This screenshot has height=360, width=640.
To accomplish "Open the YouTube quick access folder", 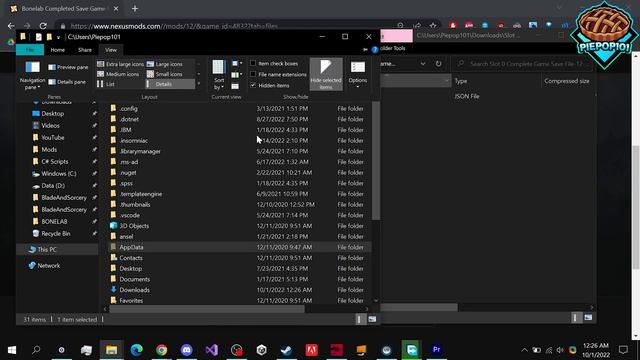I will (53, 138).
